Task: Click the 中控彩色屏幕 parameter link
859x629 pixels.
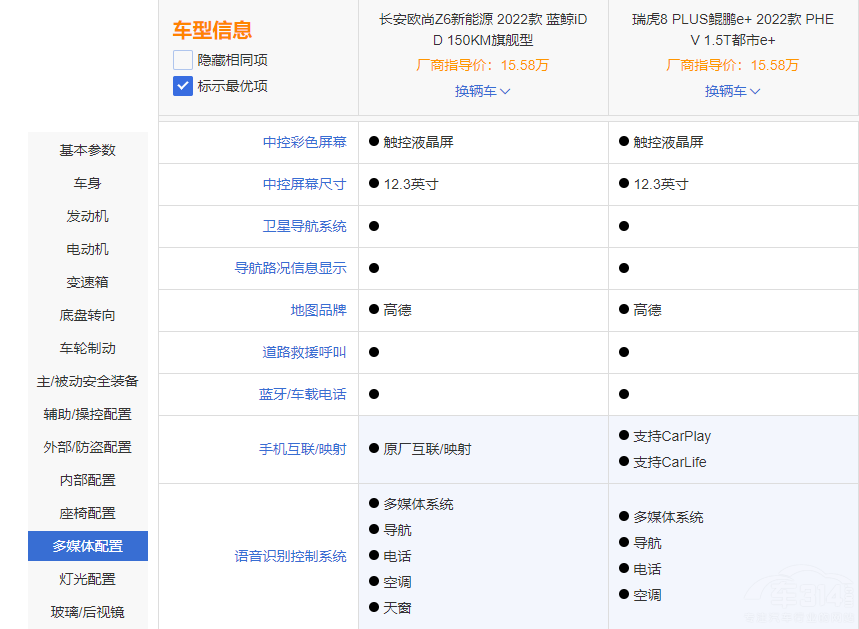Action: [304, 142]
